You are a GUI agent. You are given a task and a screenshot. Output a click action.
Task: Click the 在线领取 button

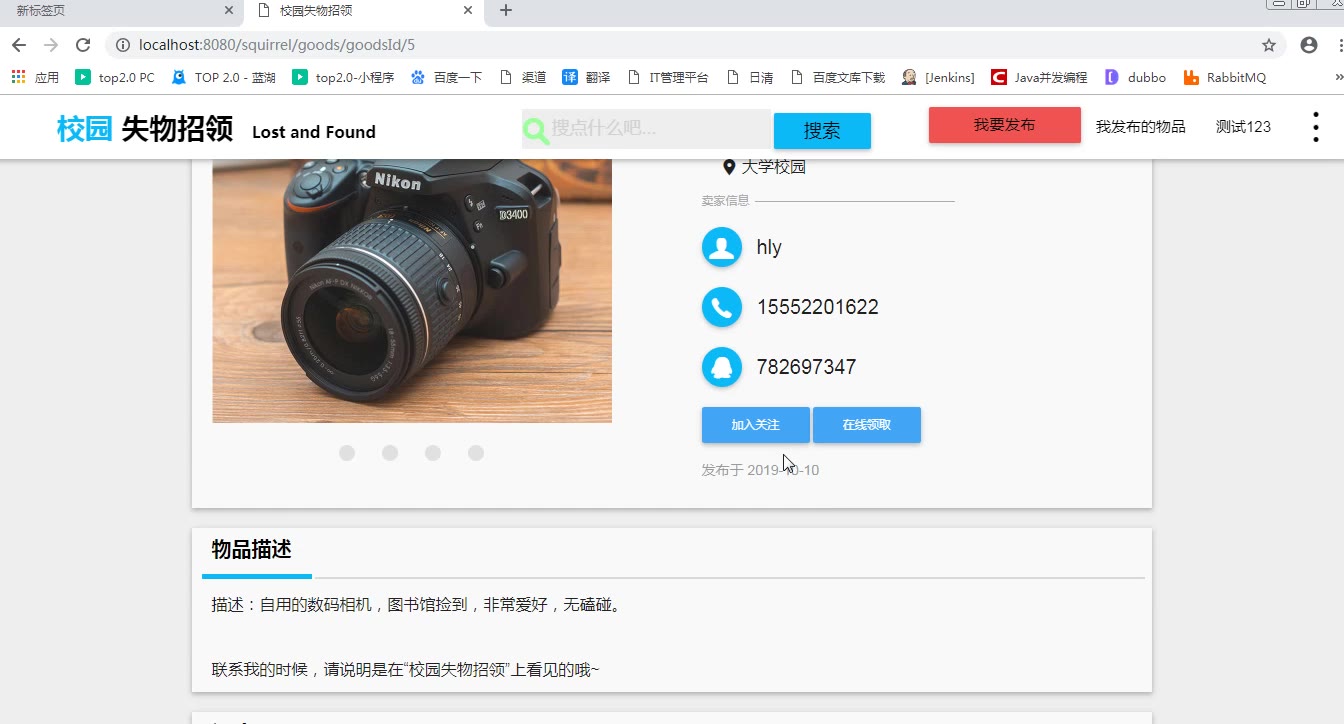866,425
